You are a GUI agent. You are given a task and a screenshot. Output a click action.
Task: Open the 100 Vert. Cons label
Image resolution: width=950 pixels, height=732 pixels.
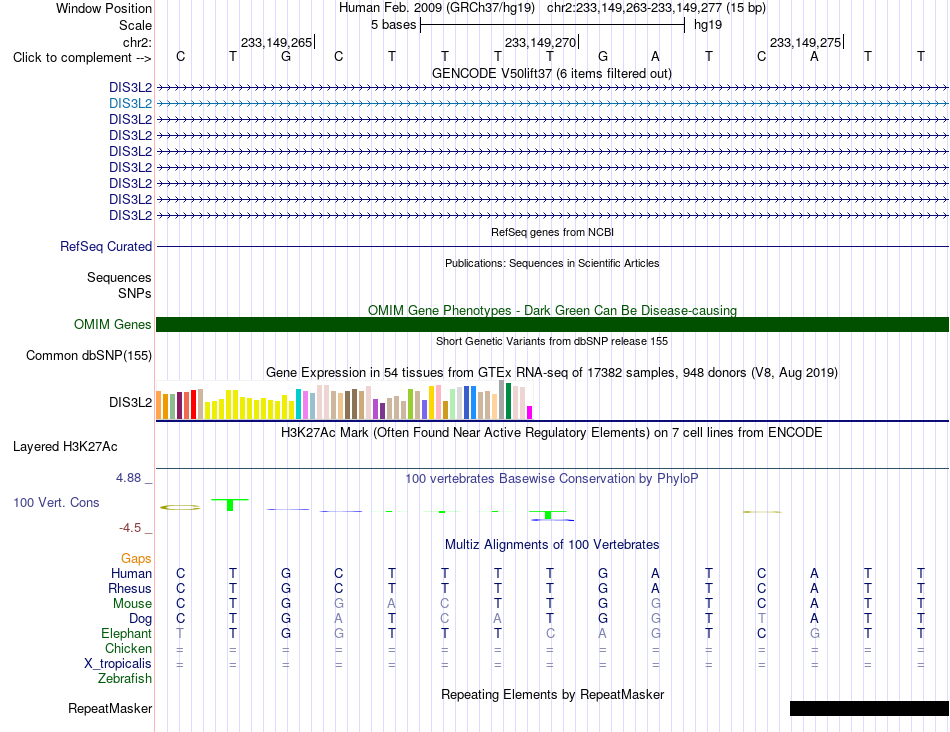coord(56,502)
